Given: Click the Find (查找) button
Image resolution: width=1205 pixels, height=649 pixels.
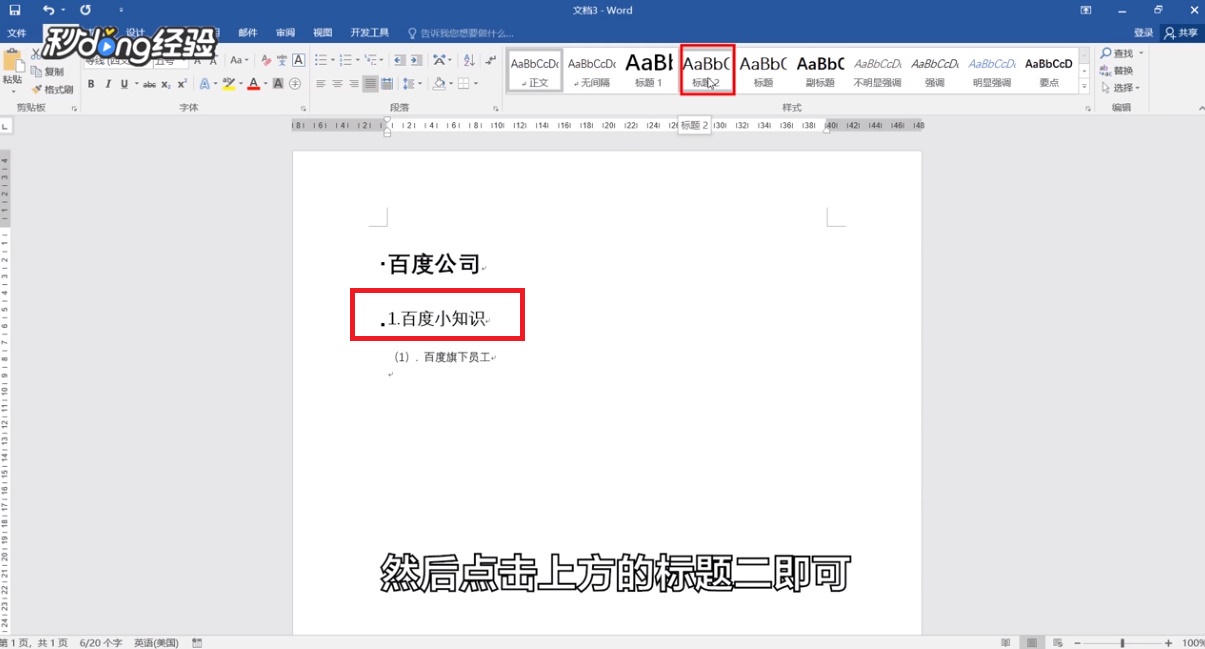Looking at the screenshot, I should (1117, 53).
